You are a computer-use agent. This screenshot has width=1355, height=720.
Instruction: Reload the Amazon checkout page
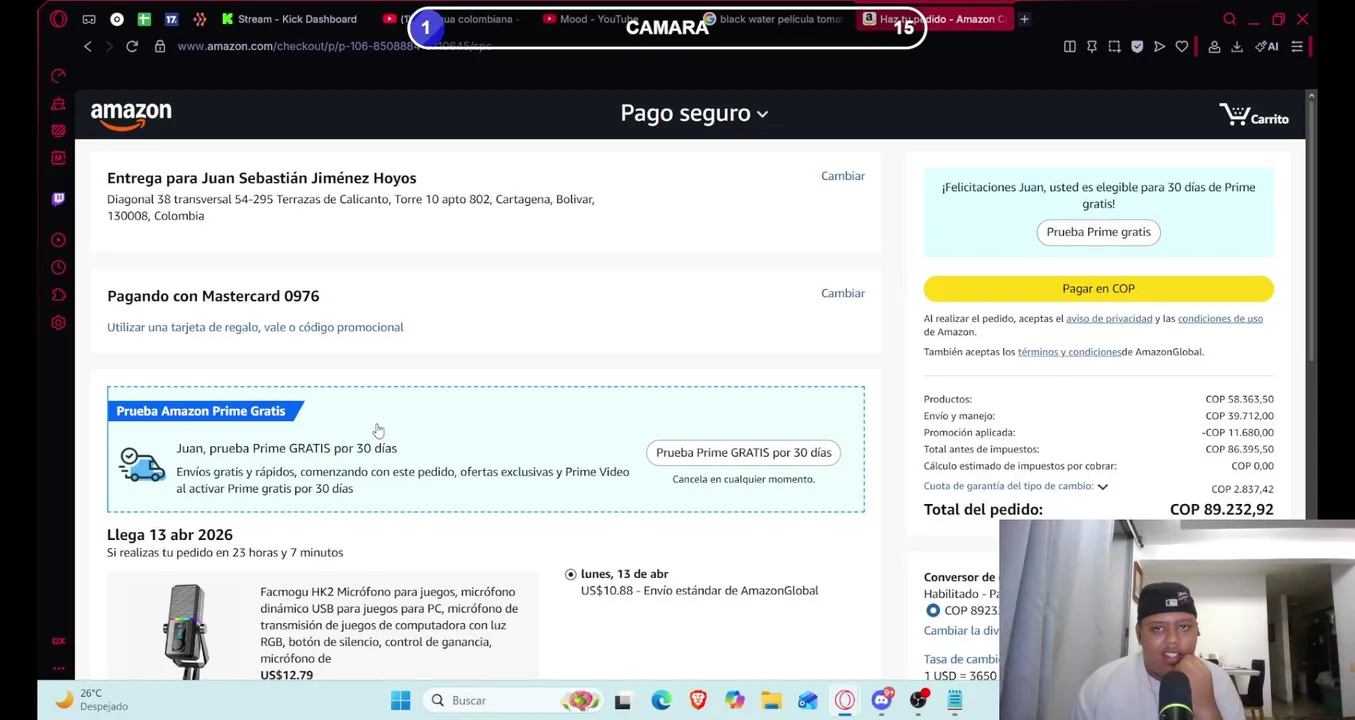pos(132,46)
